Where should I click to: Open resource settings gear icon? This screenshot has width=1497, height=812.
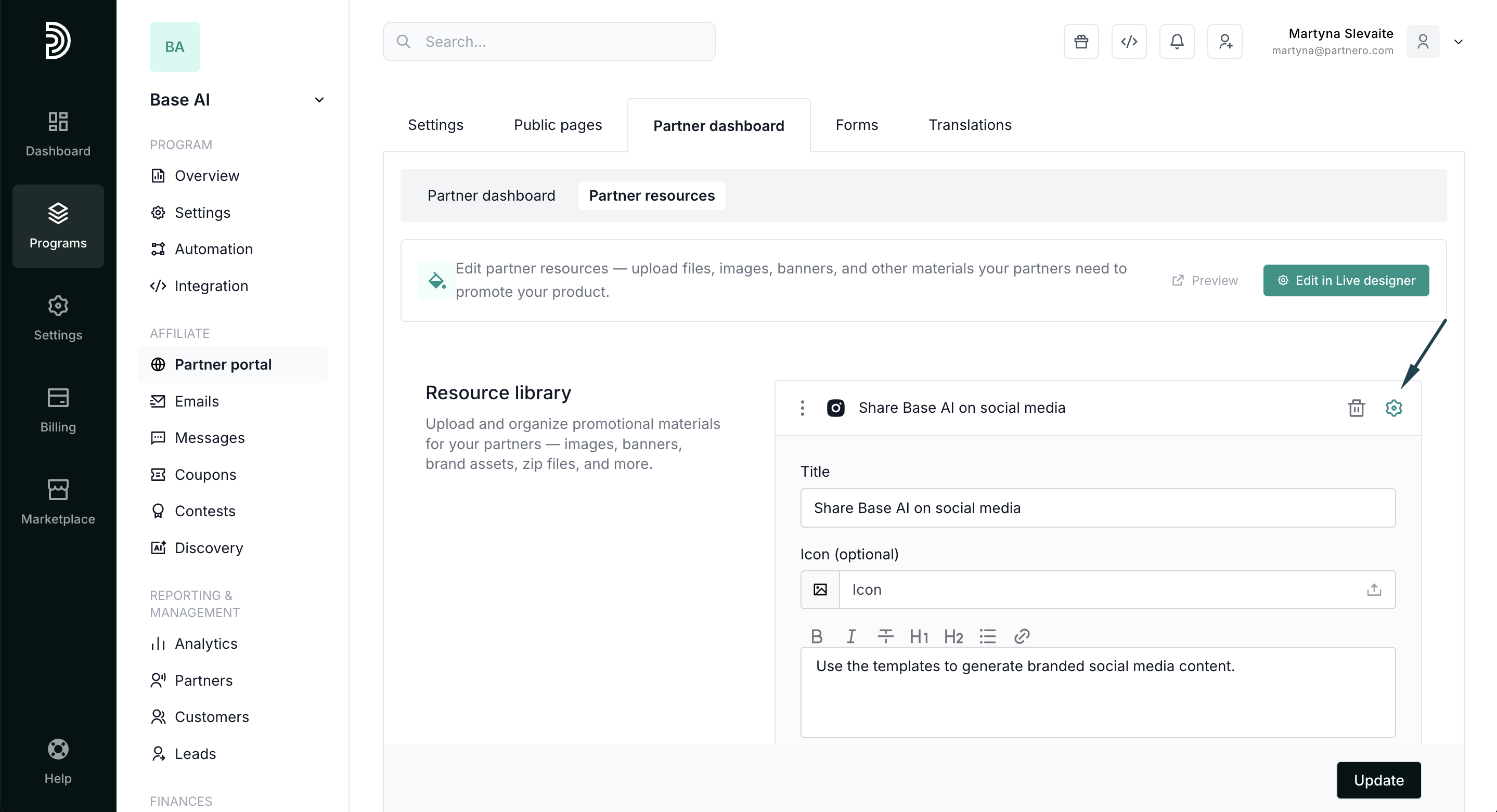tap(1393, 408)
